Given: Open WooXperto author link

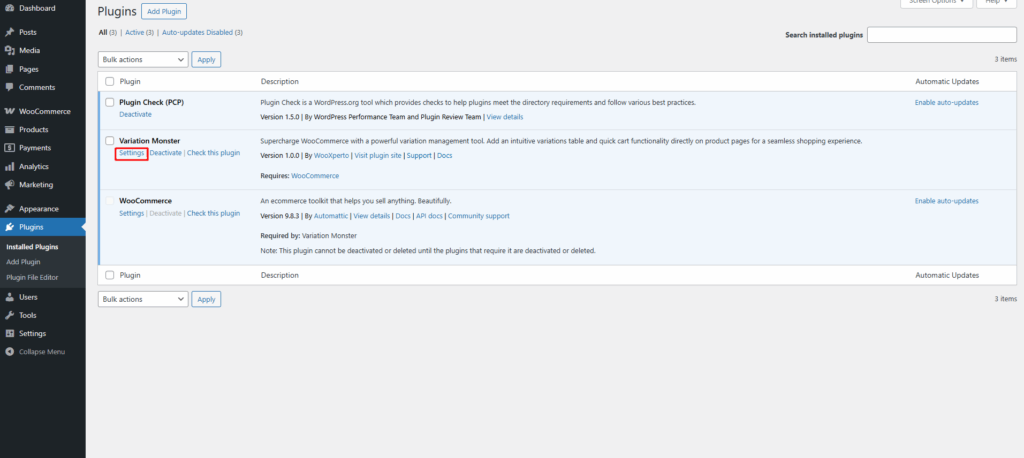Looking at the screenshot, I should 331,156.
